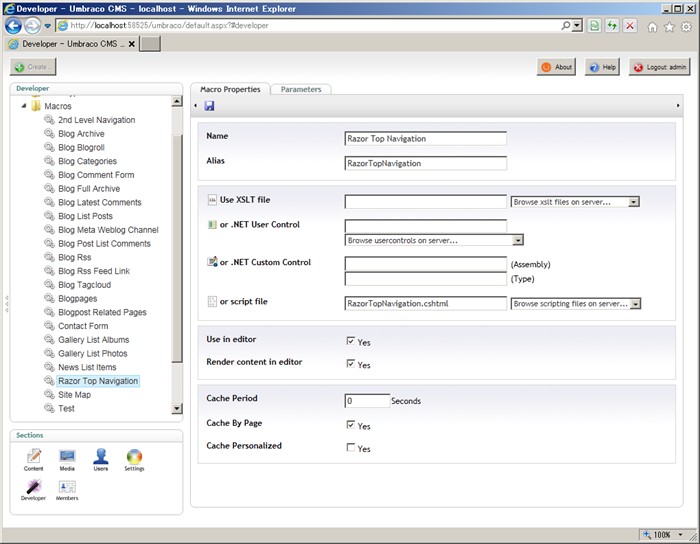The width and height of the screenshot is (700, 544).
Task: Open the Developer section icon
Action: click(x=33, y=490)
